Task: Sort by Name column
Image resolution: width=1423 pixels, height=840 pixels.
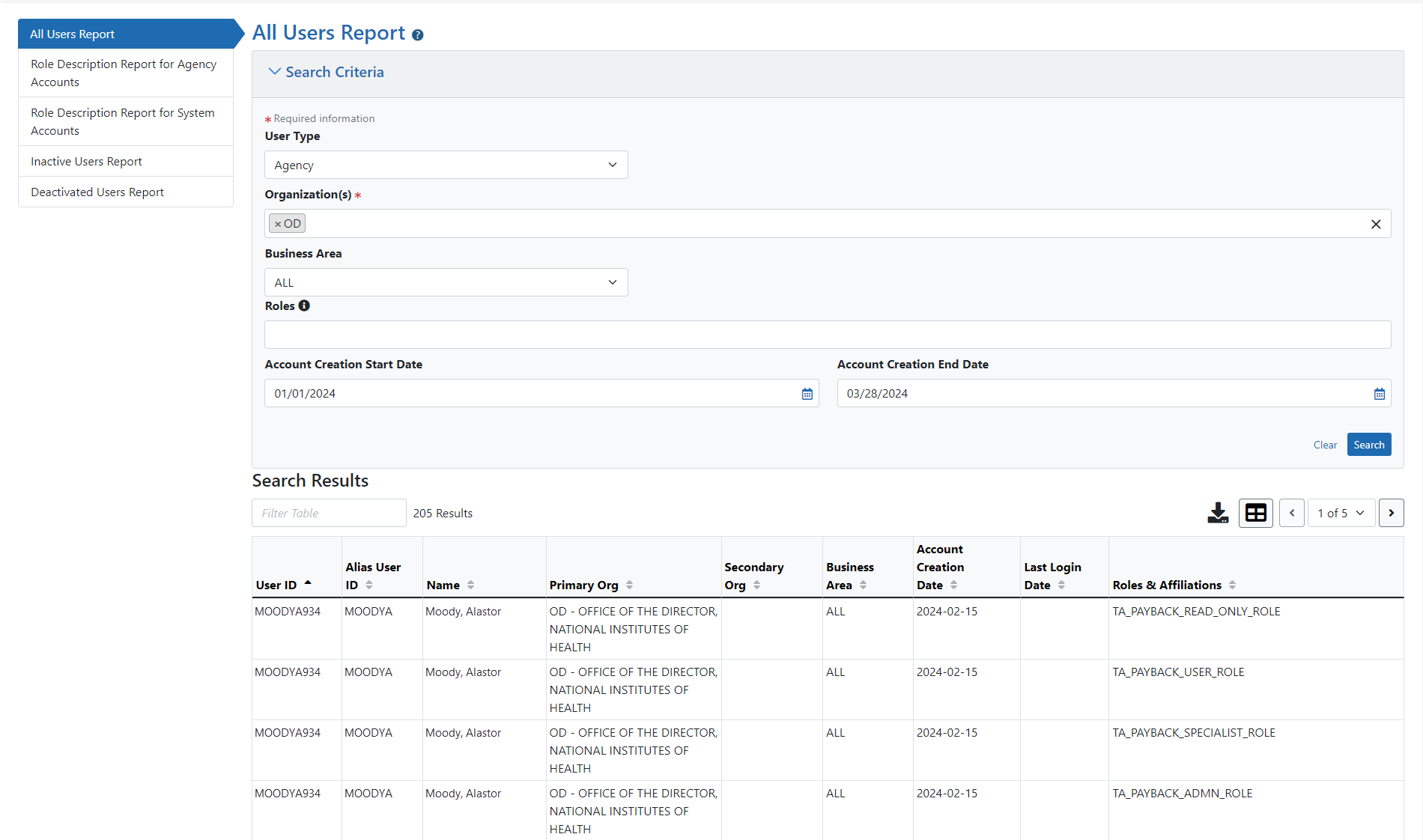Action: point(470,585)
